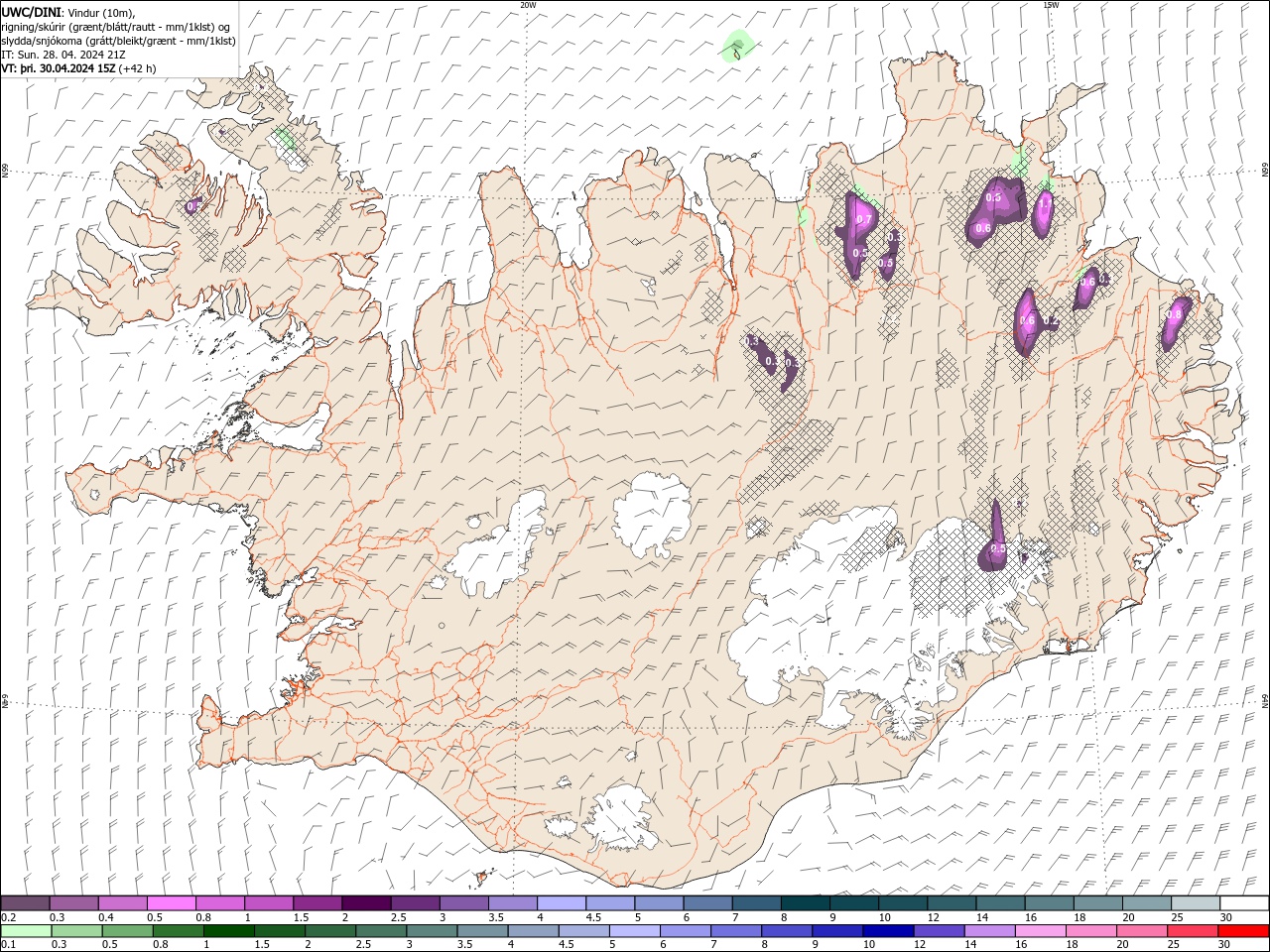1270x952 pixels.
Task: Click the IT: Sun. 28. 04. 2024 21Z line
Action: (x=62, y=55)
